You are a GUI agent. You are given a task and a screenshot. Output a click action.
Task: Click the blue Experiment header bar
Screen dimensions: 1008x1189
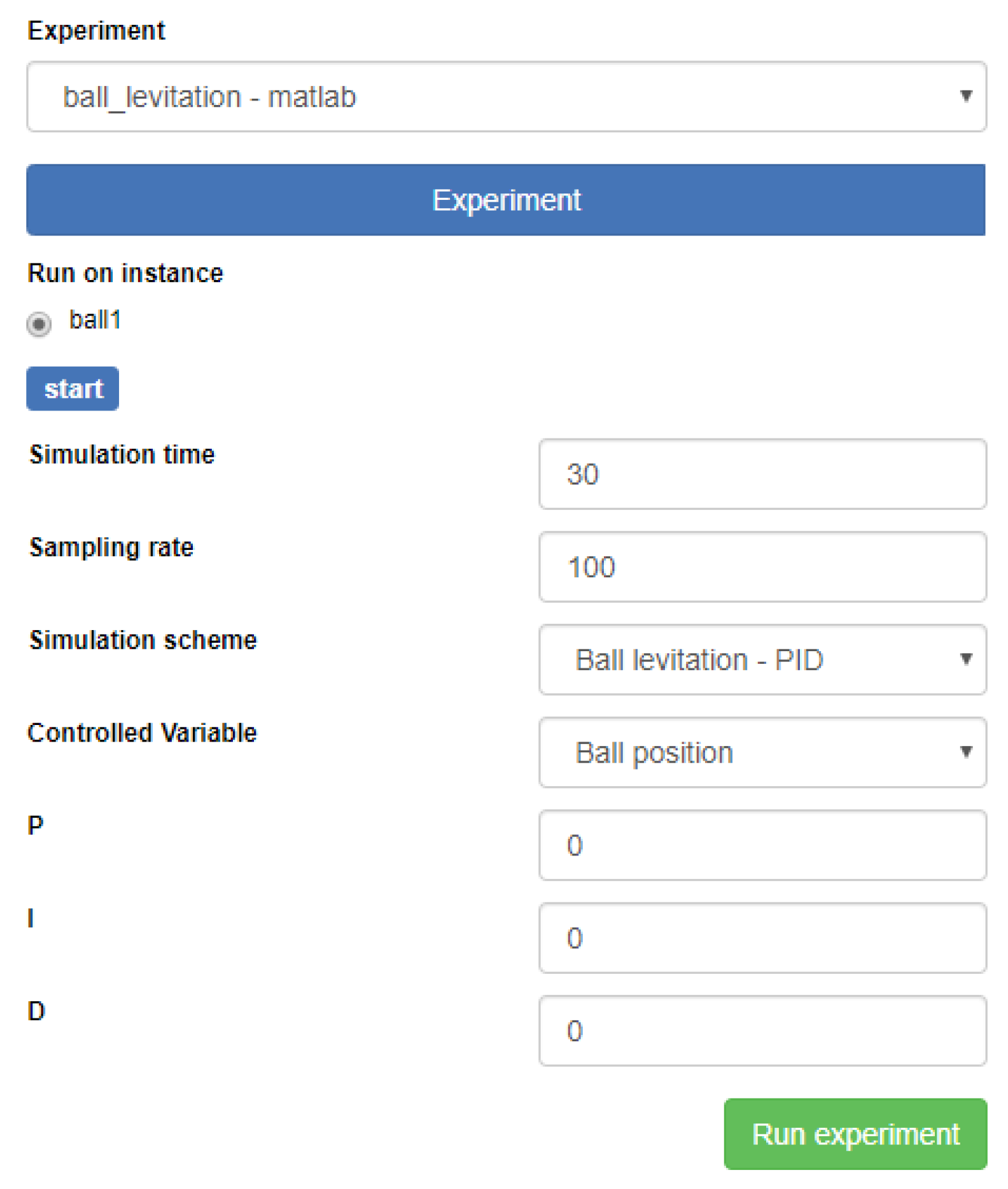506,200
